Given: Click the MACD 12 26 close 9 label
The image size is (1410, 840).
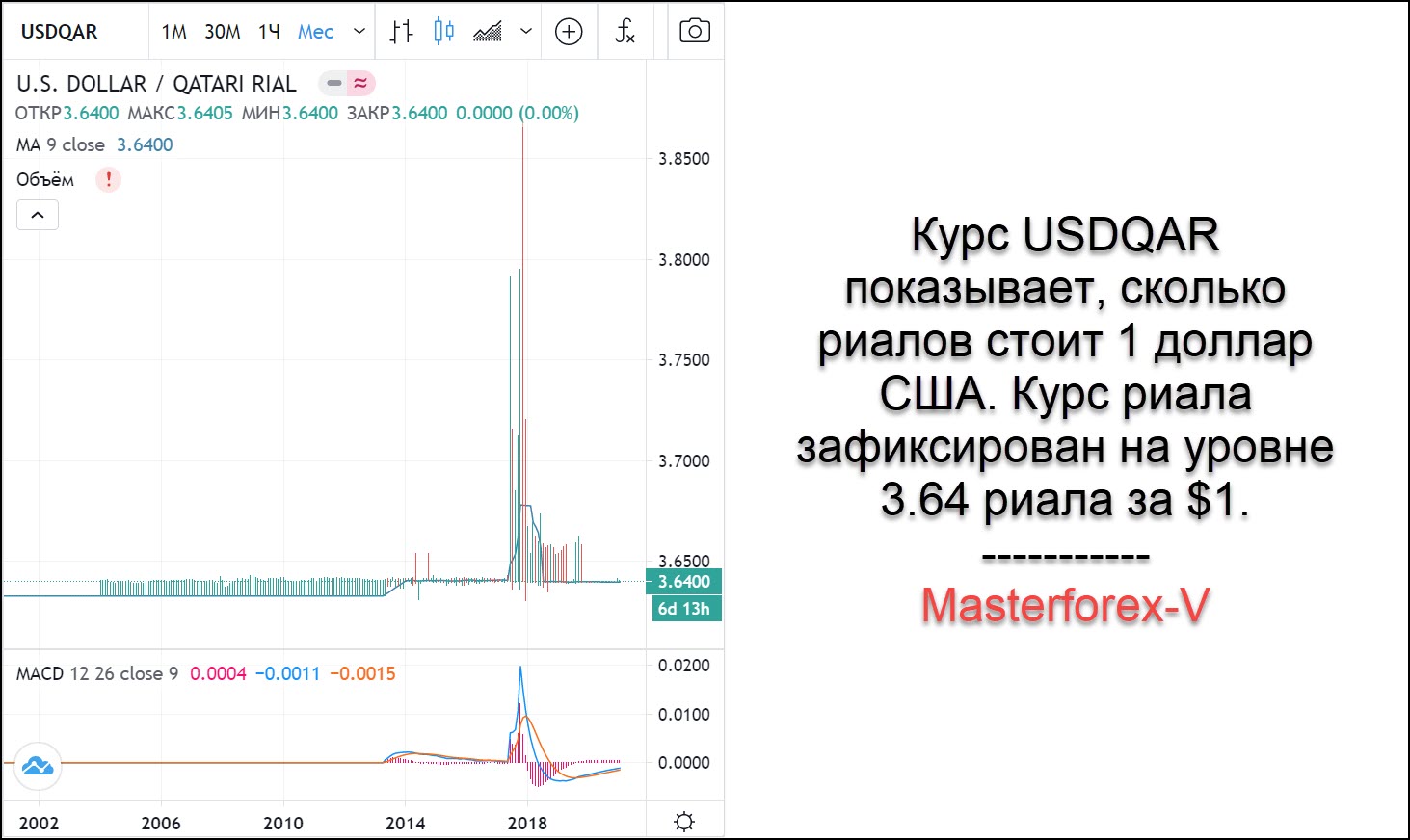Looking at the screenshot, I should 97,673.
